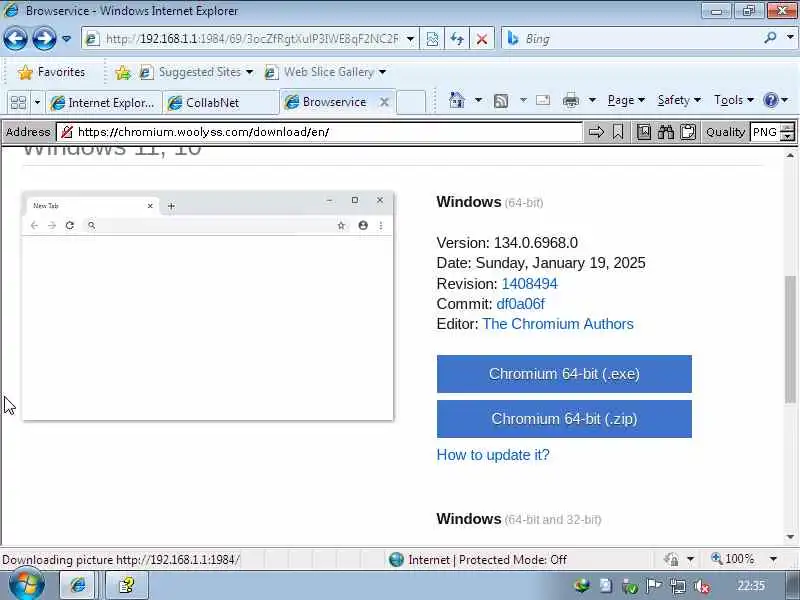Open The Chromium Authors link
Screen dimensions: 800x600
558,324
